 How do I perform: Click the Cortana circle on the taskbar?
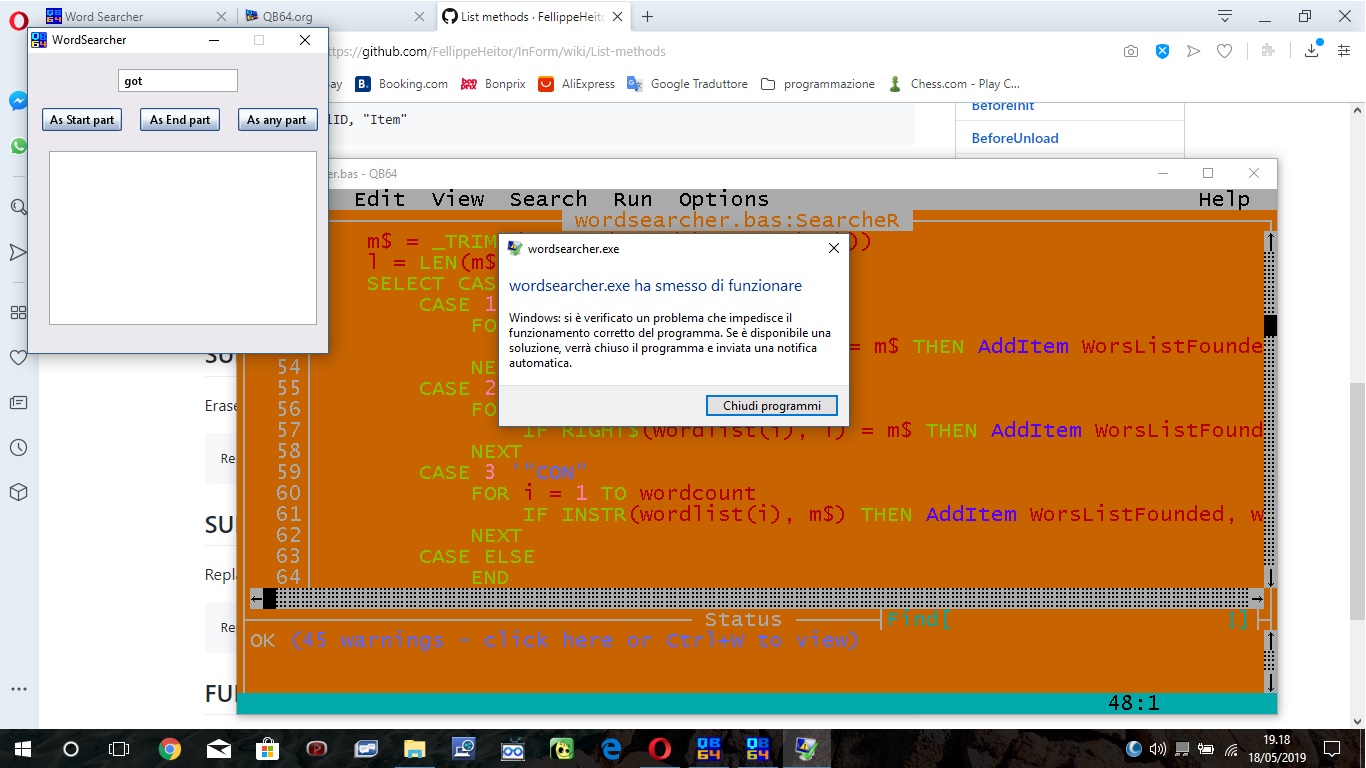pyautogui.click(x=71, y=748)
